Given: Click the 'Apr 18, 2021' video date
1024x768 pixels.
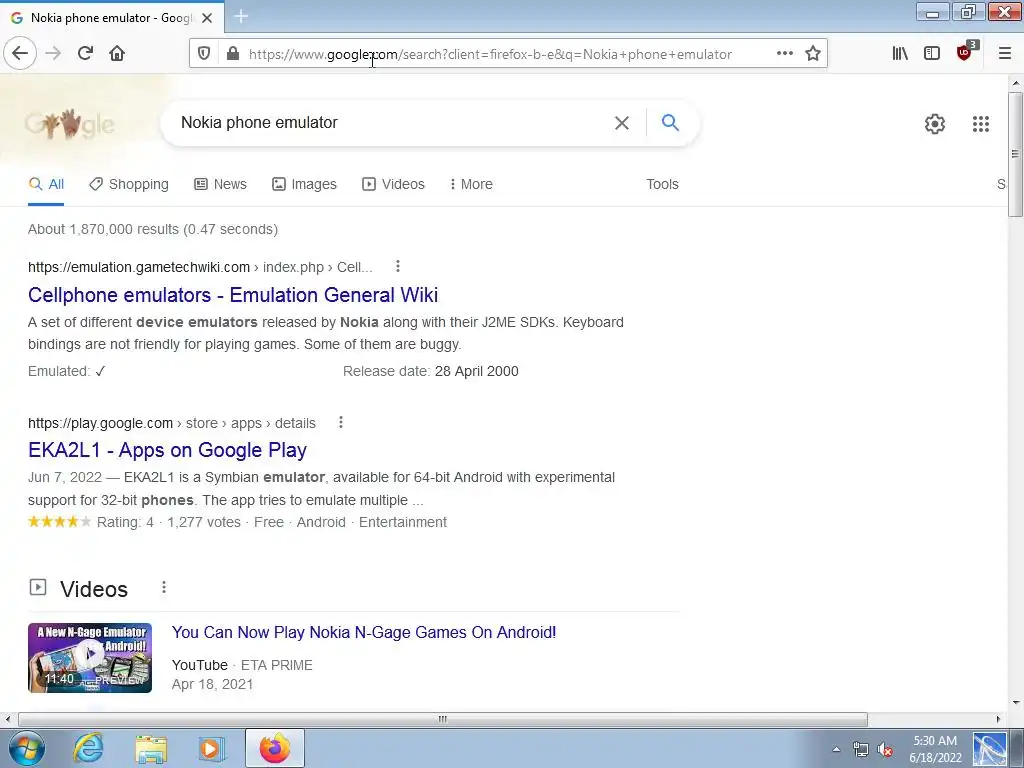Looking at the screenshot, I should [x=212, y=684].
